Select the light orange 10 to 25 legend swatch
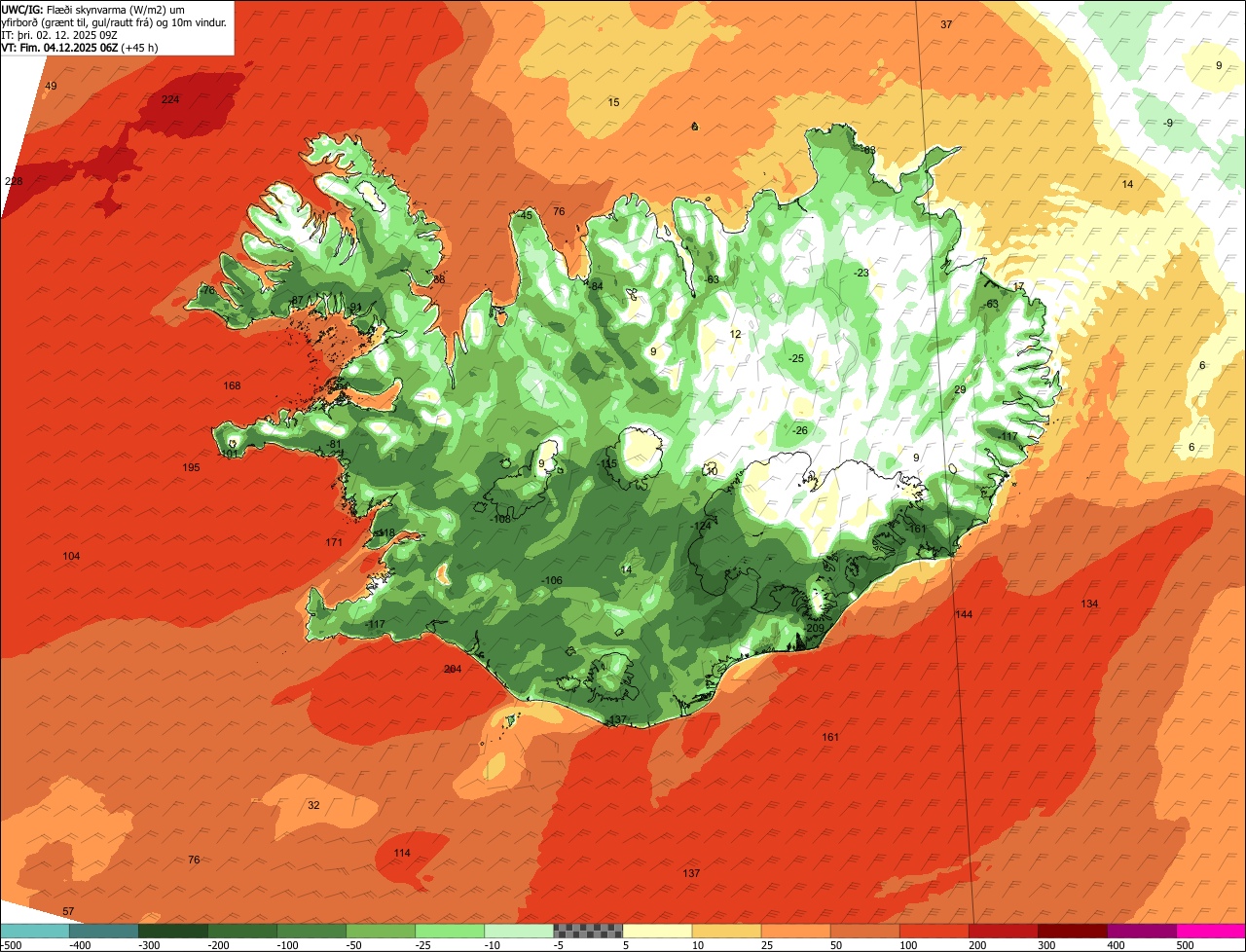 [x=726, y=931]
